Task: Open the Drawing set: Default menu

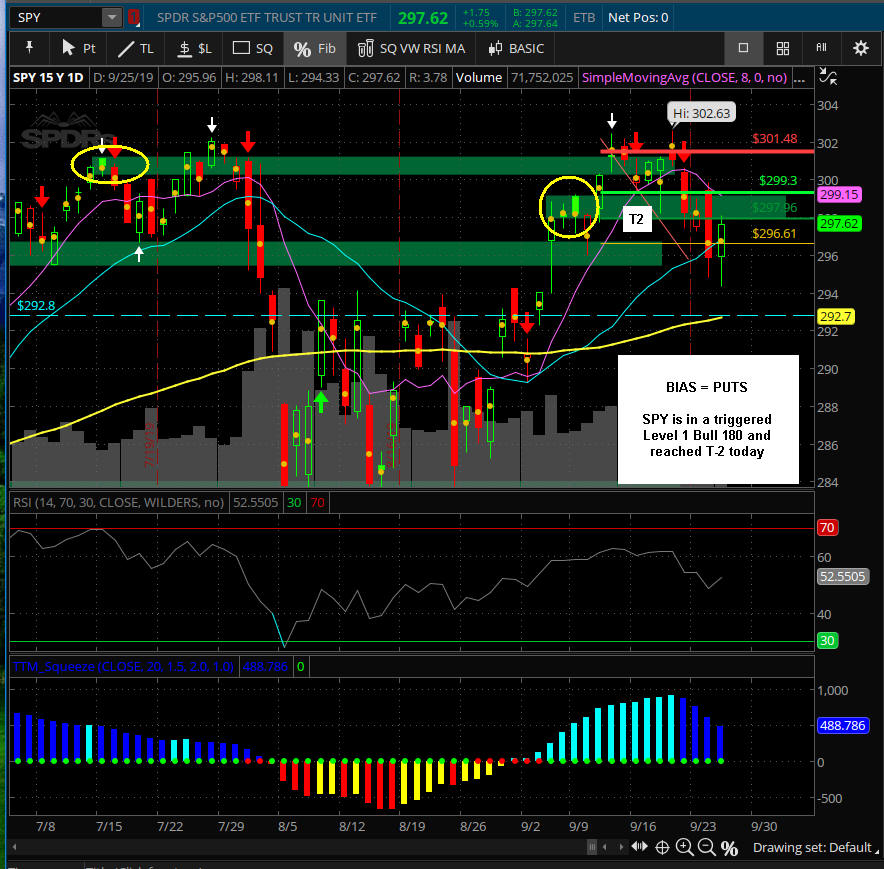Action: click(x=816, y=848)
